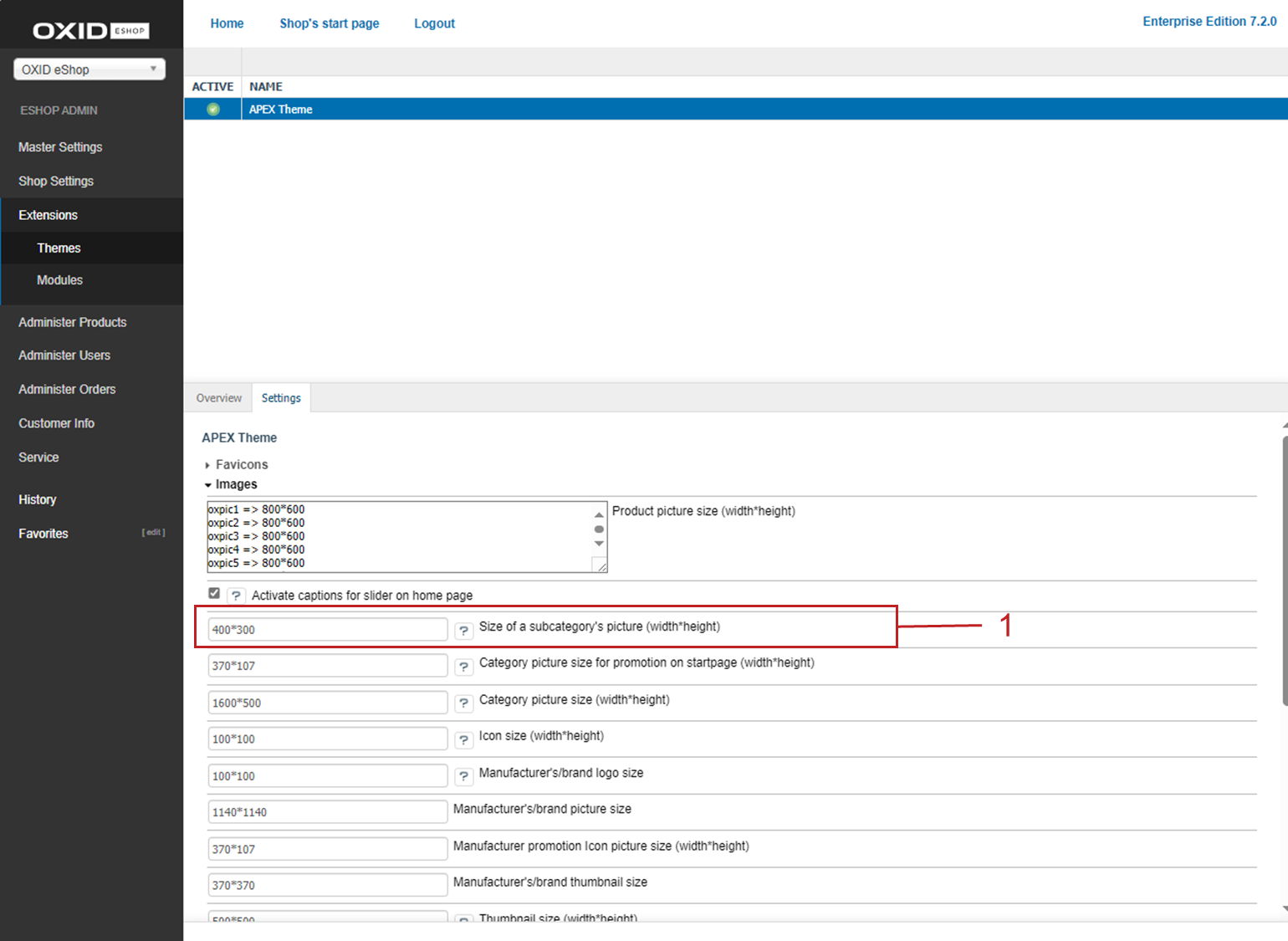Click the green active status icon for APEX Theme

213,110
